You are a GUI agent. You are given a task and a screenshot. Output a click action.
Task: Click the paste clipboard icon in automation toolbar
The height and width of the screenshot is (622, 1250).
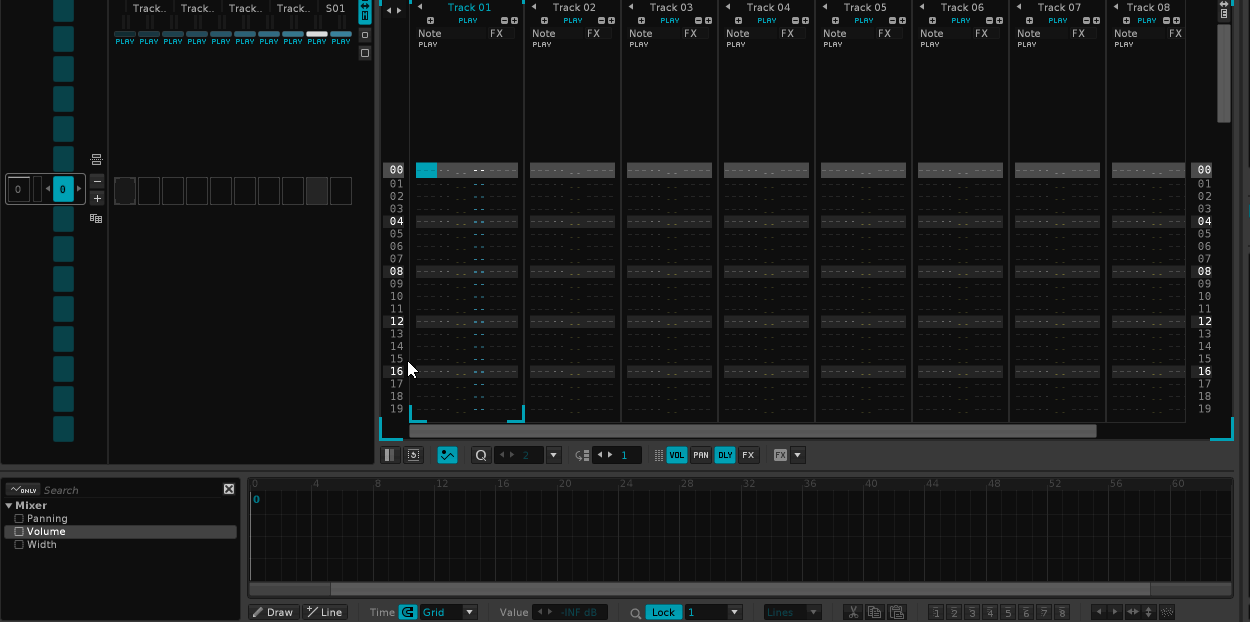896,612
